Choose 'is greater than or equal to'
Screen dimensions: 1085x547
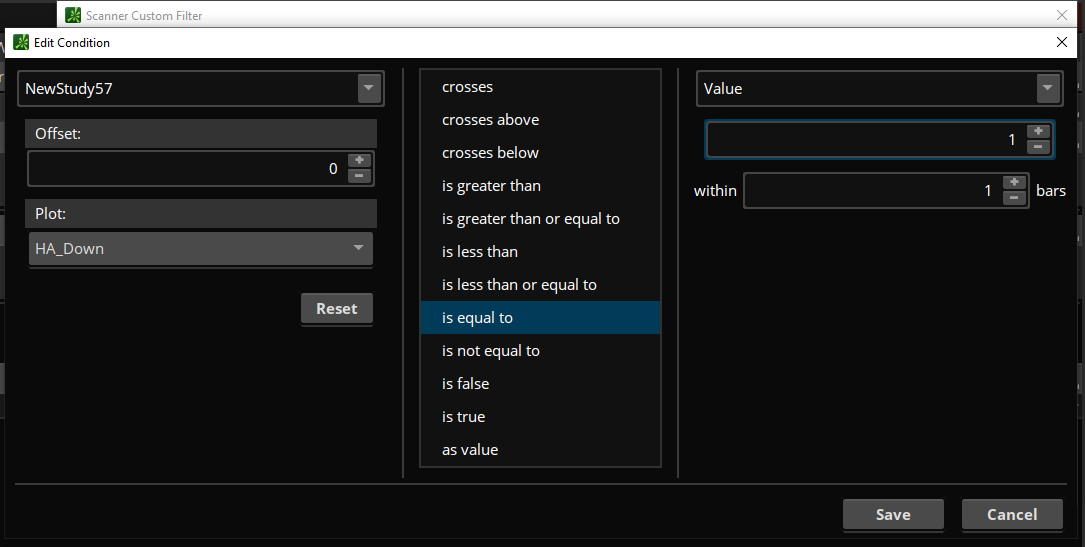coord(531,219)
